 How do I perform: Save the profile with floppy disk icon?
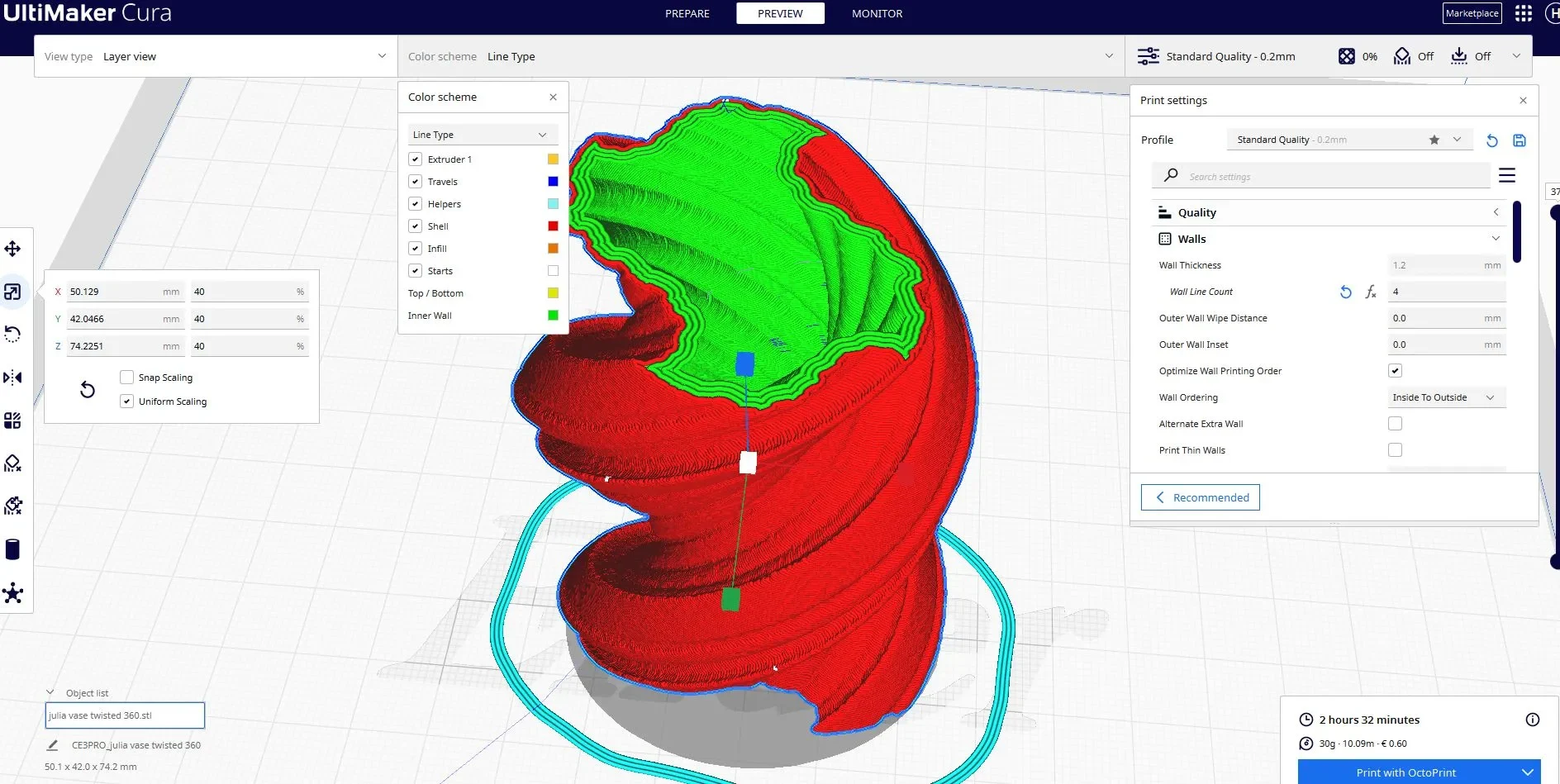[x=1519, y=140]
